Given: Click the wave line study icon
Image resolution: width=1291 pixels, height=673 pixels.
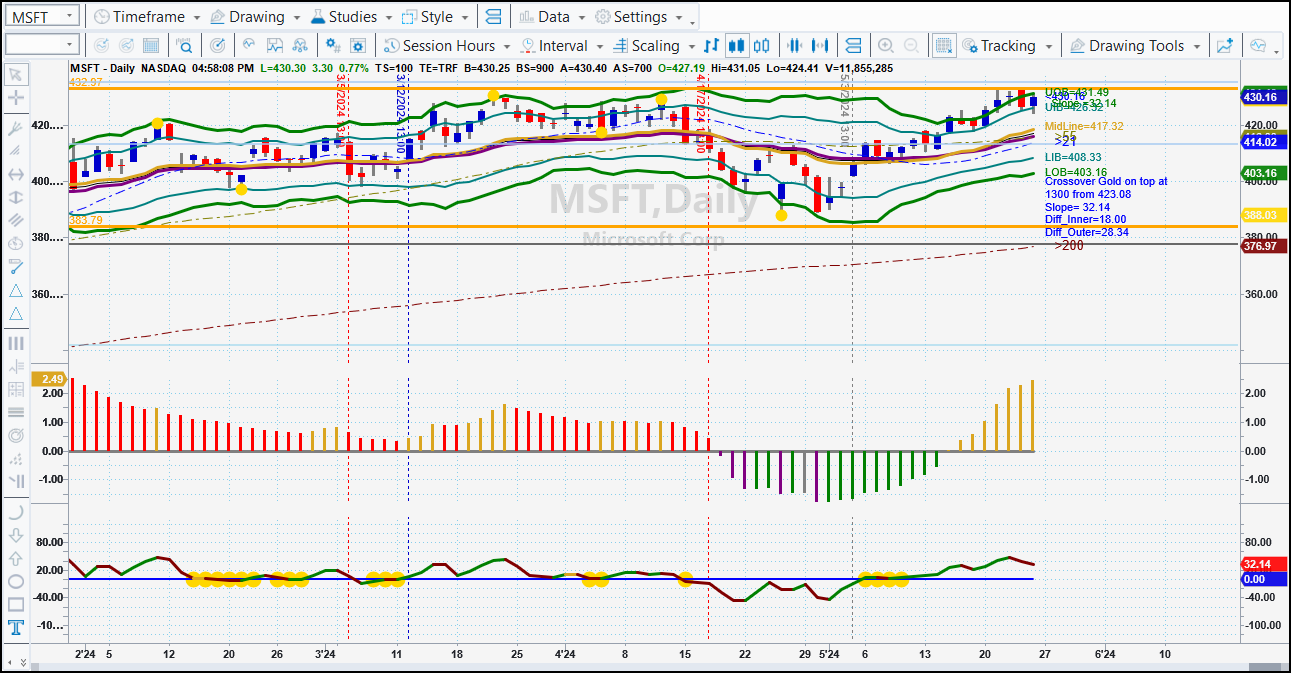Looking at the screenshot, I should click(248, 45).
